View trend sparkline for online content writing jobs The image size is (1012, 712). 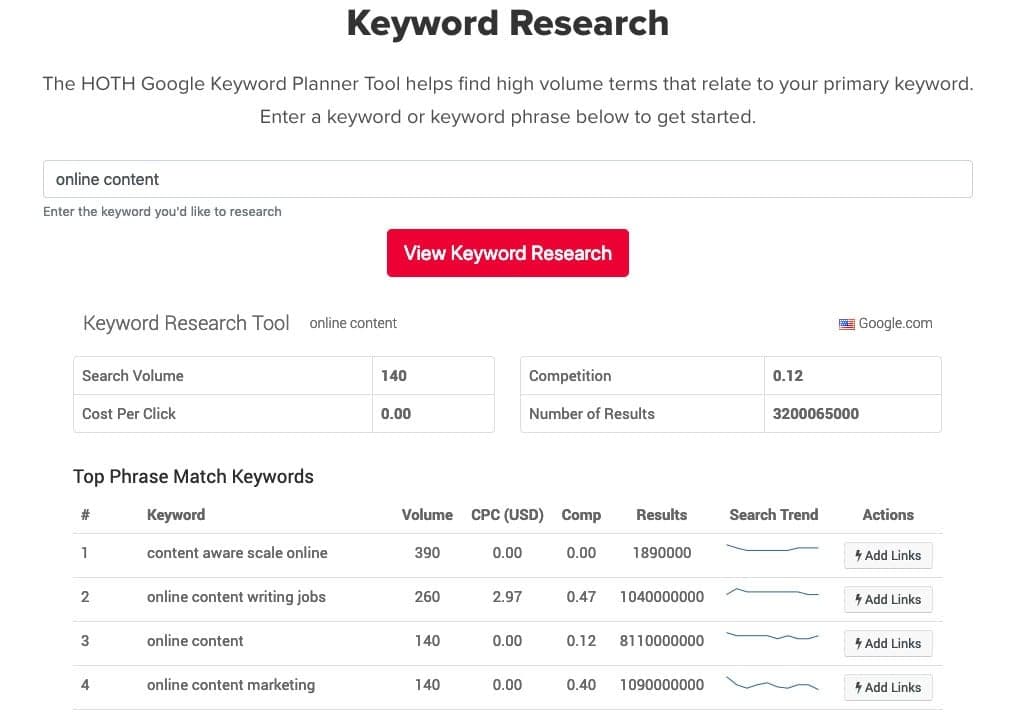point(772,593)
